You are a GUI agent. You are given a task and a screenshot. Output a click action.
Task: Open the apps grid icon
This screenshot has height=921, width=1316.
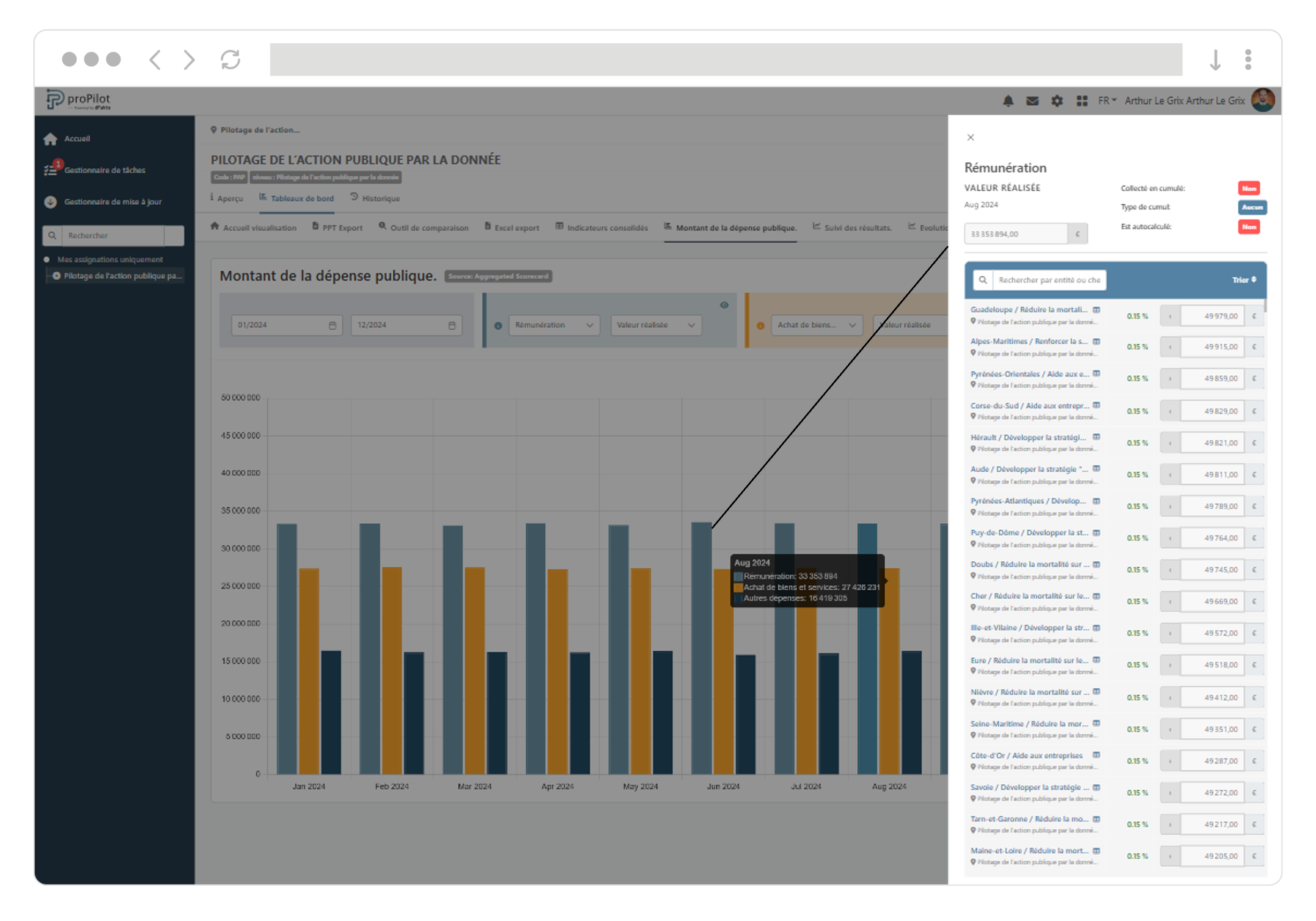pyautogui.click(x=1081, y=101)
